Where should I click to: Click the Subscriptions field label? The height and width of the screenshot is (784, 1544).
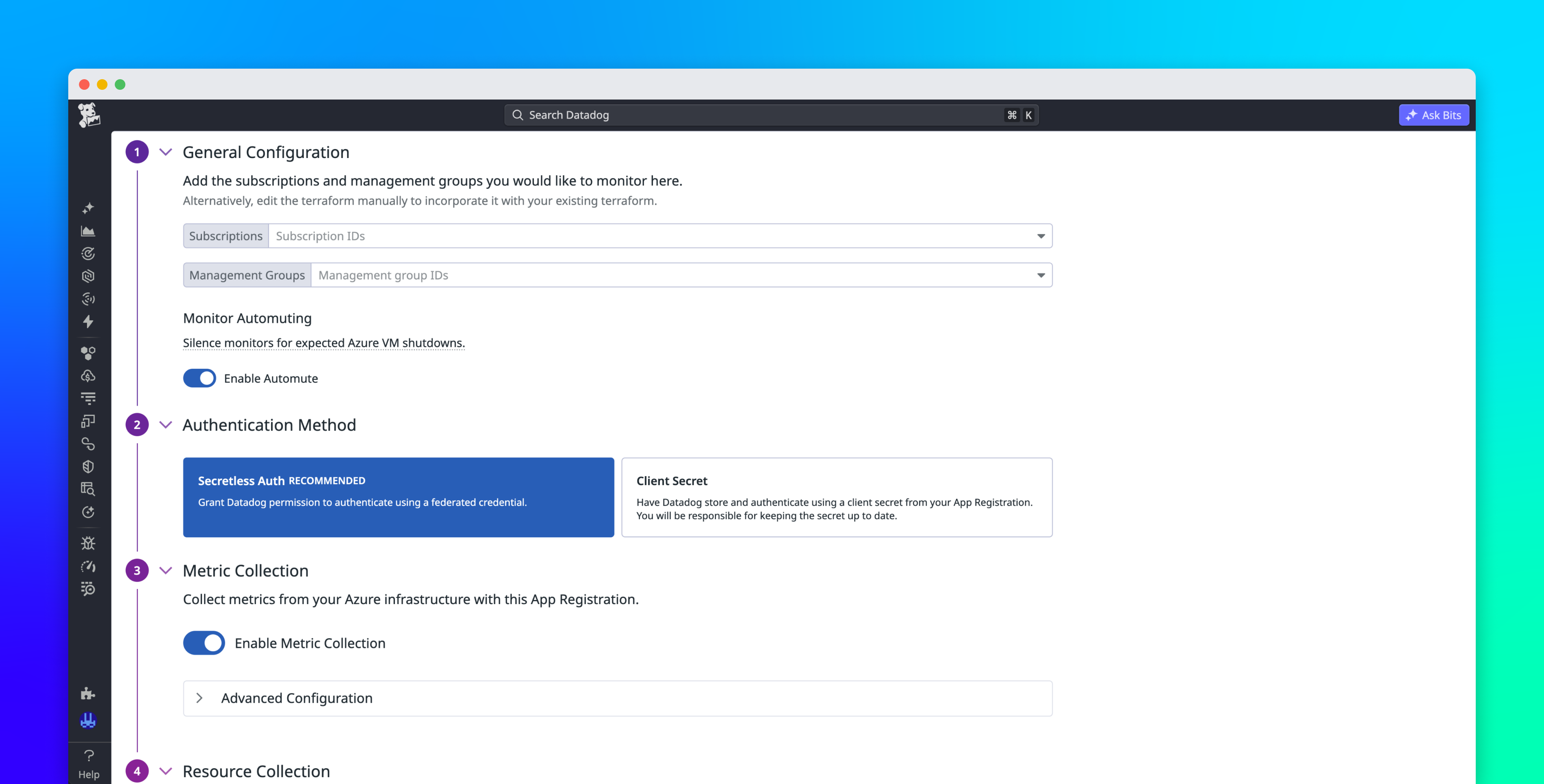pos(226,236)
